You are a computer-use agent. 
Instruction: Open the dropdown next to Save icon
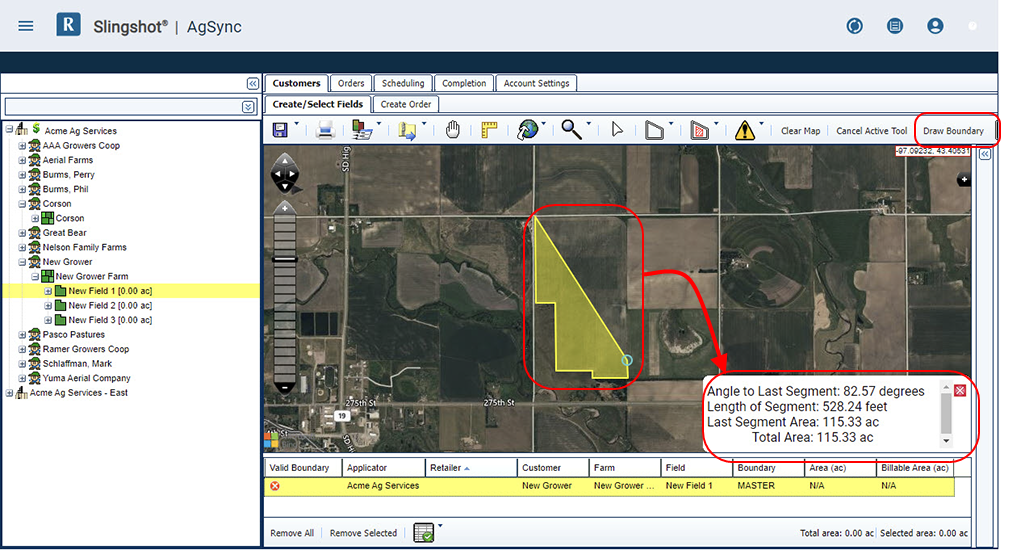click(x=297, y=123)
